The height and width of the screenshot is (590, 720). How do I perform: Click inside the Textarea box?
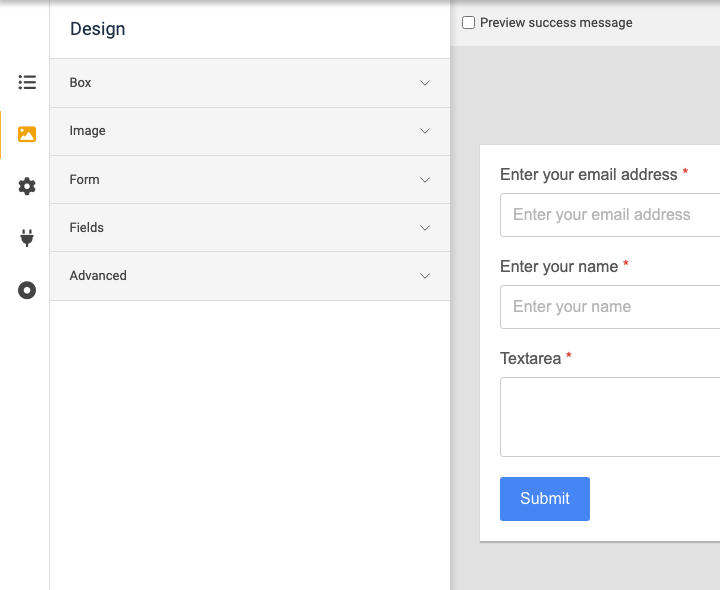[610, 417]
